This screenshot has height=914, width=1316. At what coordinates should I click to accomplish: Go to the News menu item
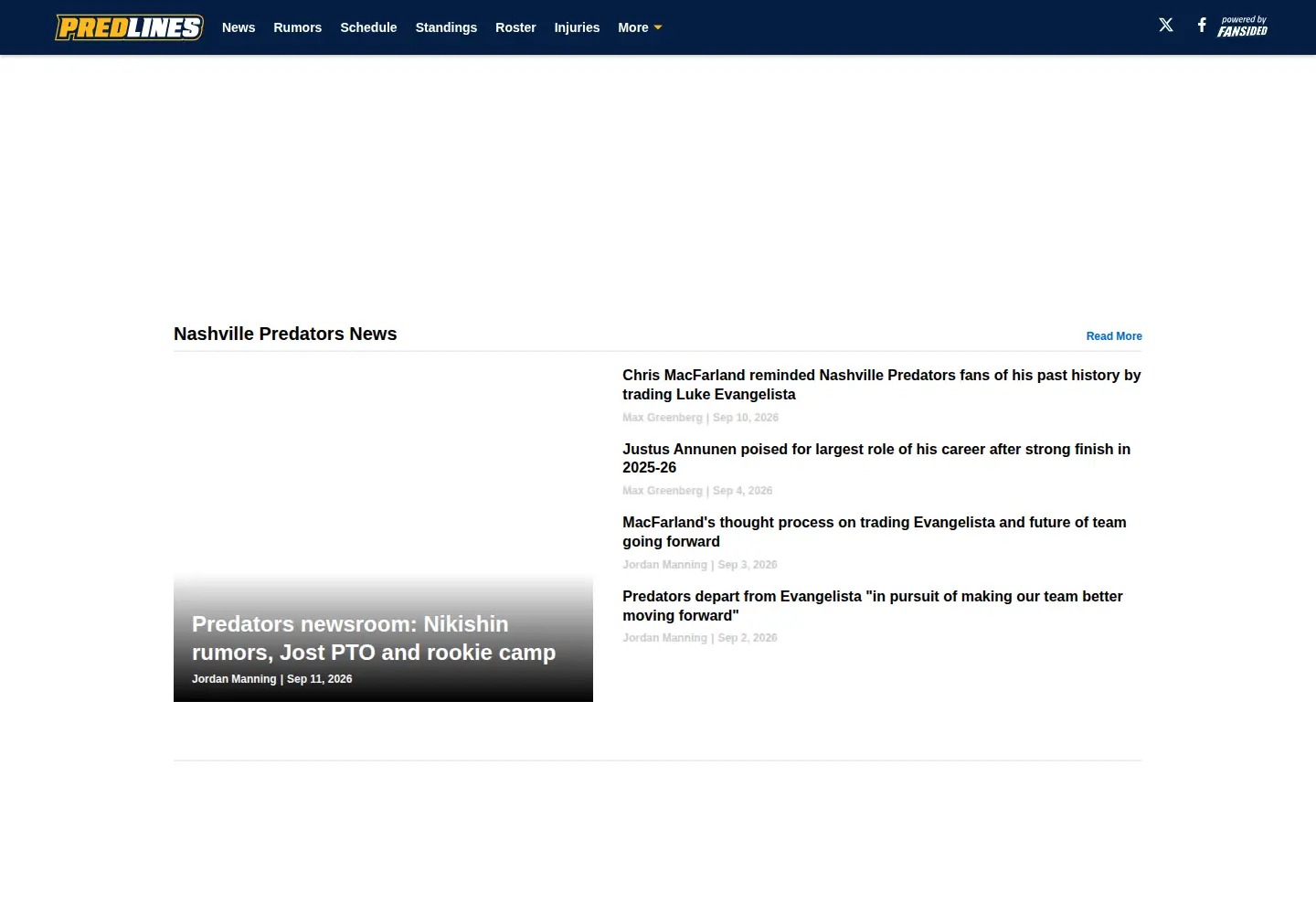click(239, 27)
